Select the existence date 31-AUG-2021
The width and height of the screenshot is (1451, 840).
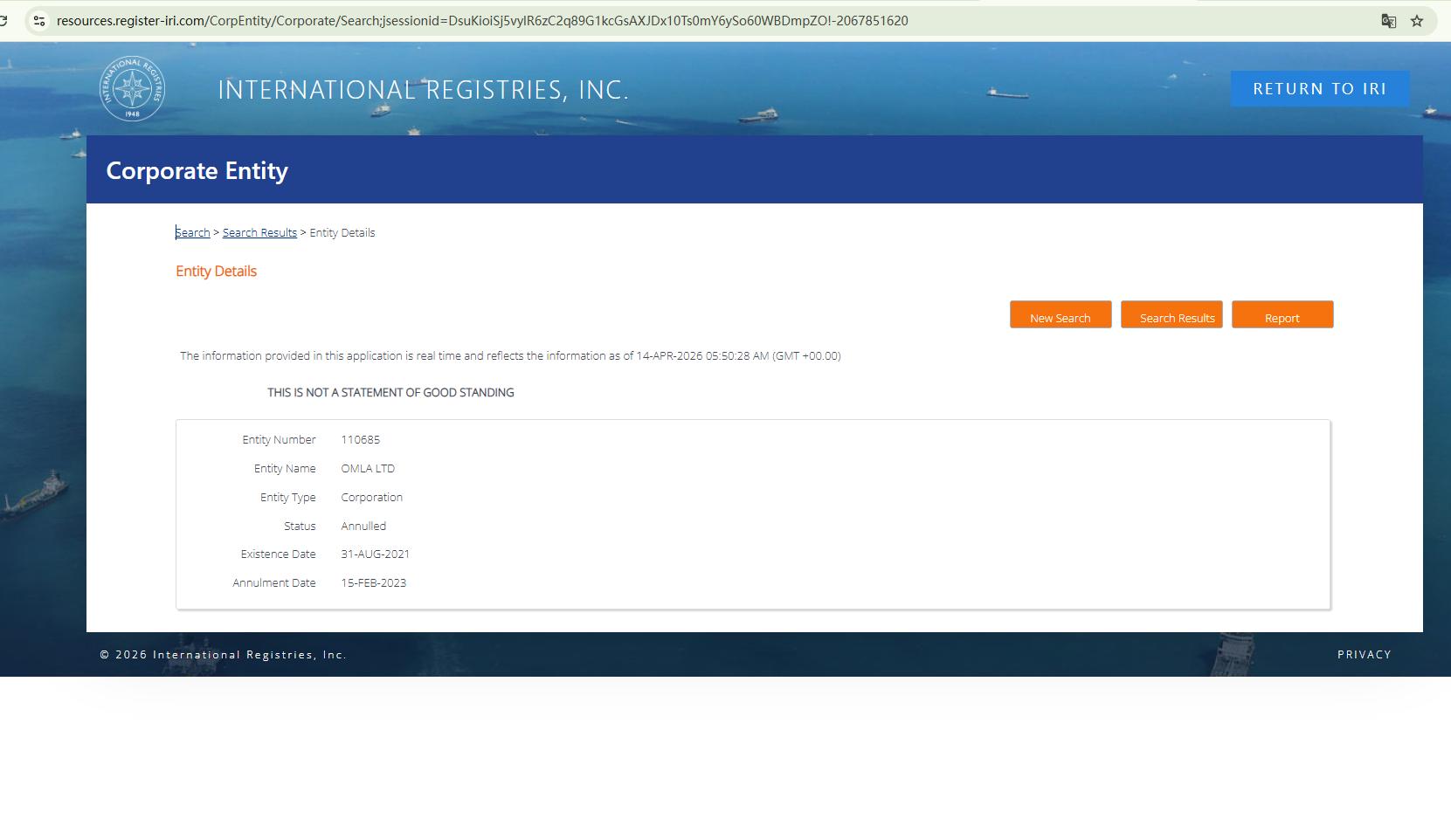[375, 554]
